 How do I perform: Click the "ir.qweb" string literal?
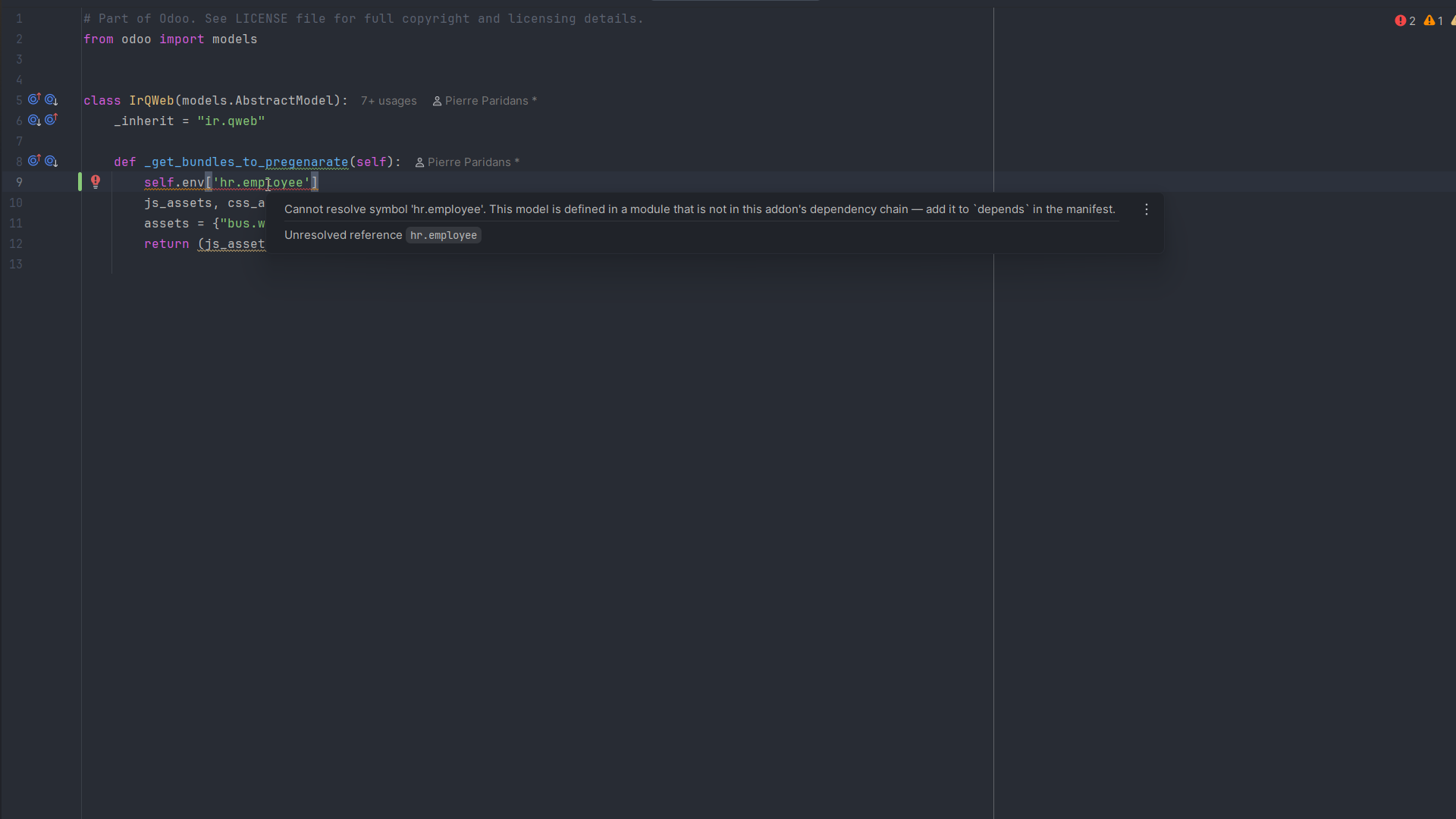(231, 121)
